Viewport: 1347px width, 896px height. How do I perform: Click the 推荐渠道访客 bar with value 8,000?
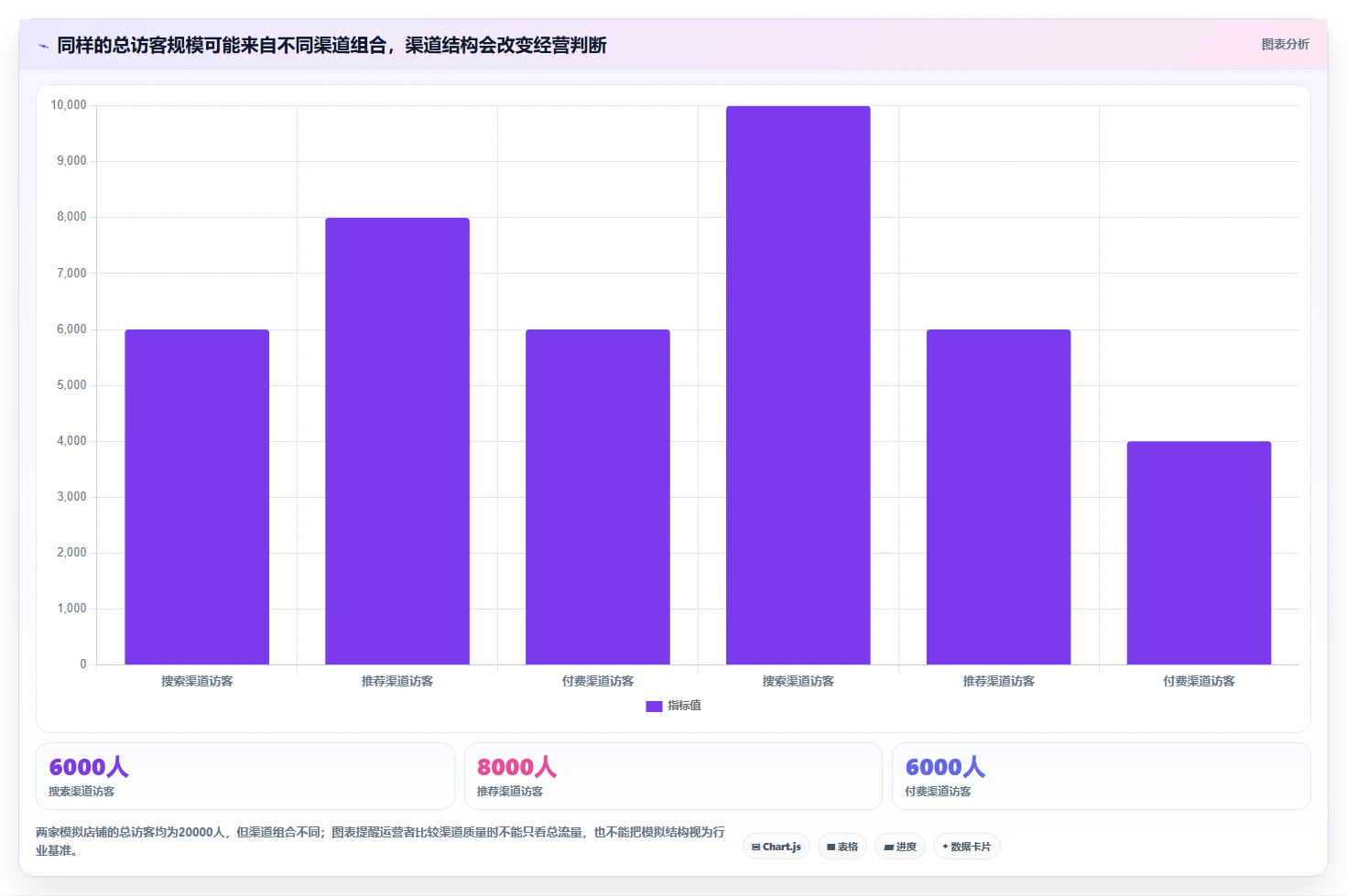point(397,441)
